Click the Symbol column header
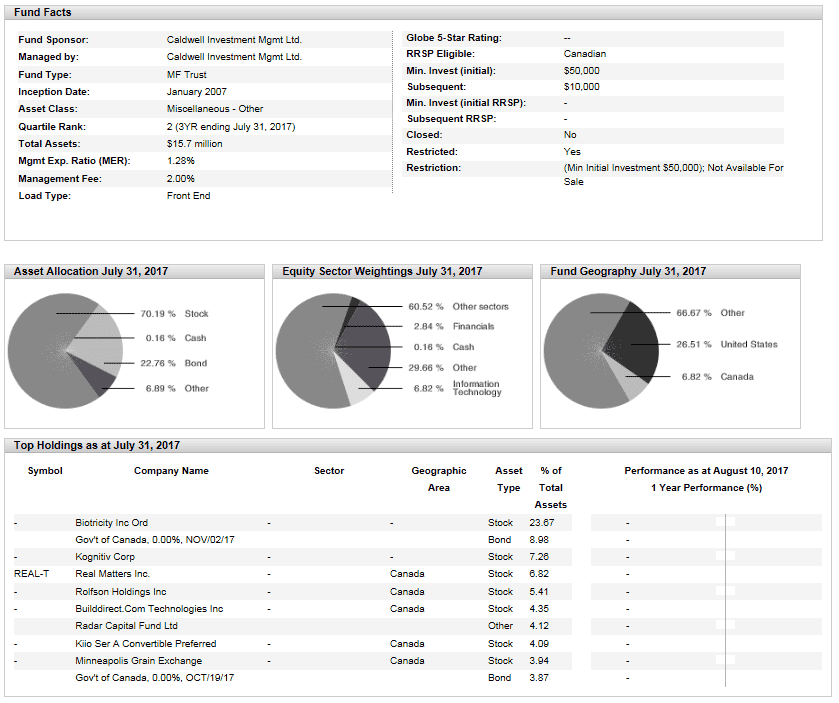This screenshot has width=839, height=703. pos(45,471)
